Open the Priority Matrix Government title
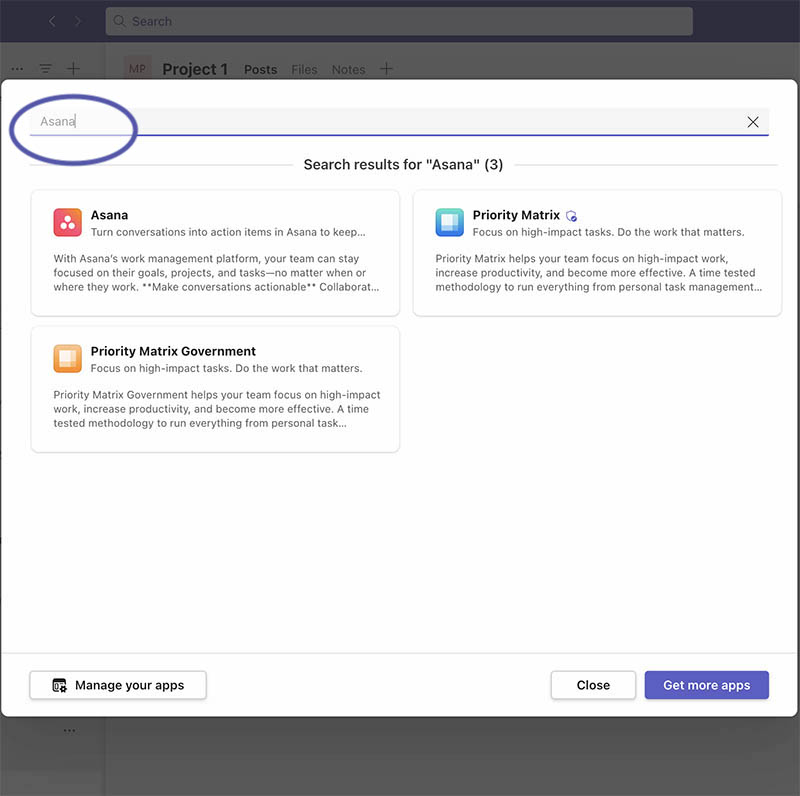This screenshot has width=800, height=796. pyautogui.click(x=173, y=351)
